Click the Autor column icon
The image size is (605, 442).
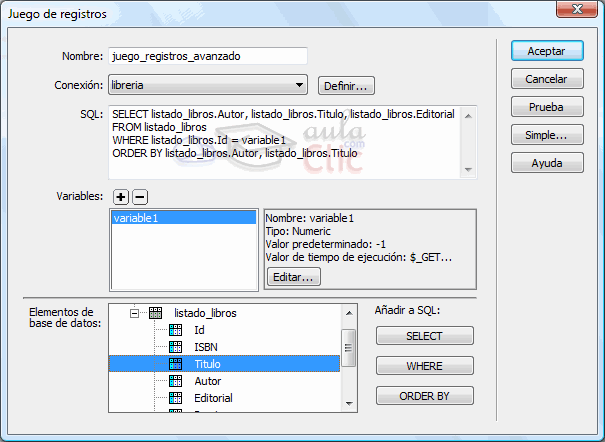(176, 381)
